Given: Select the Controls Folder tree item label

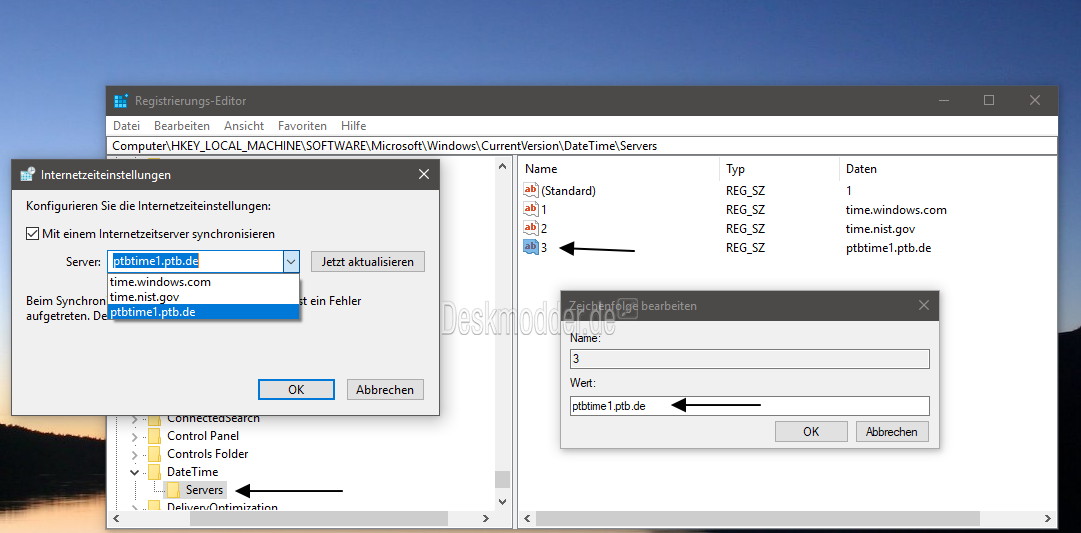Looking at the screenshot, I should tap(208, 454).
